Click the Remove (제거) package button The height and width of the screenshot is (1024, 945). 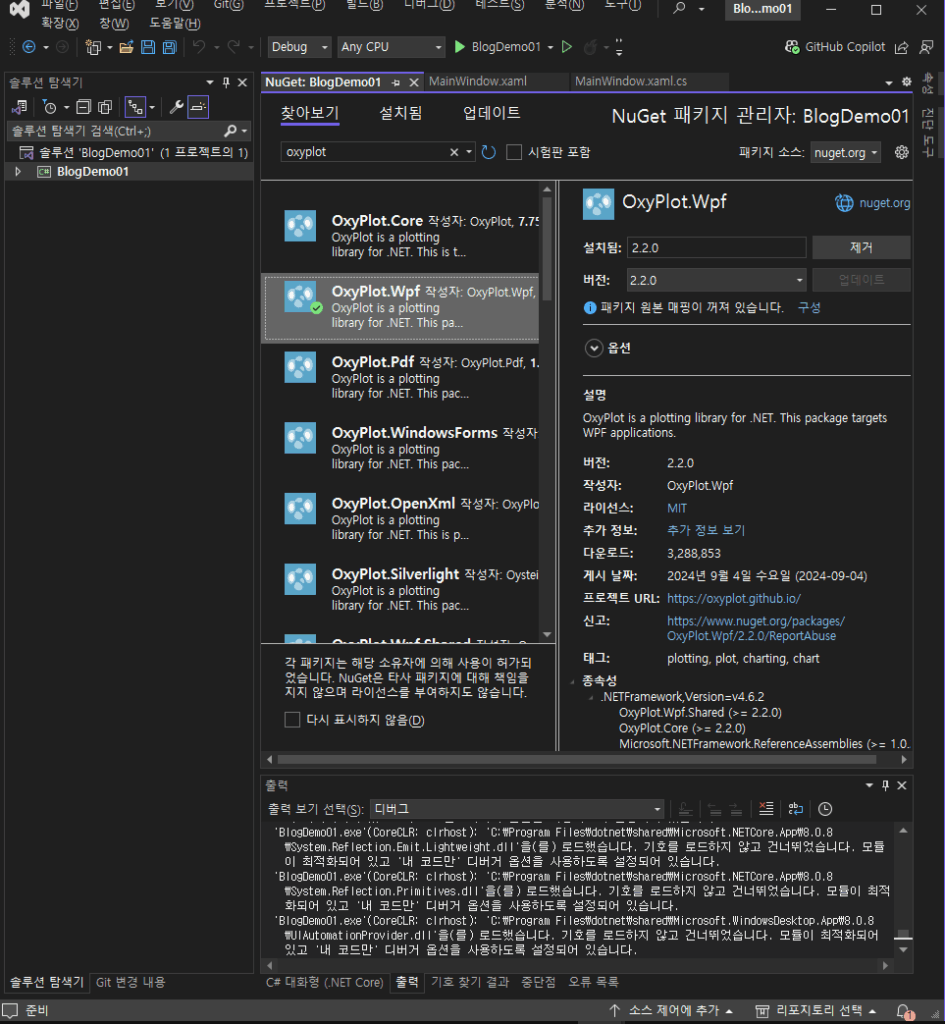tap(861, 248)
